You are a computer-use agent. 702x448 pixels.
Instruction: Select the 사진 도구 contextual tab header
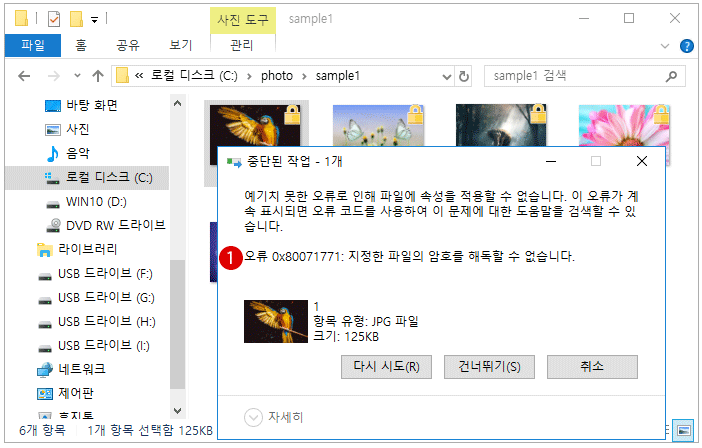pos(243,20)
